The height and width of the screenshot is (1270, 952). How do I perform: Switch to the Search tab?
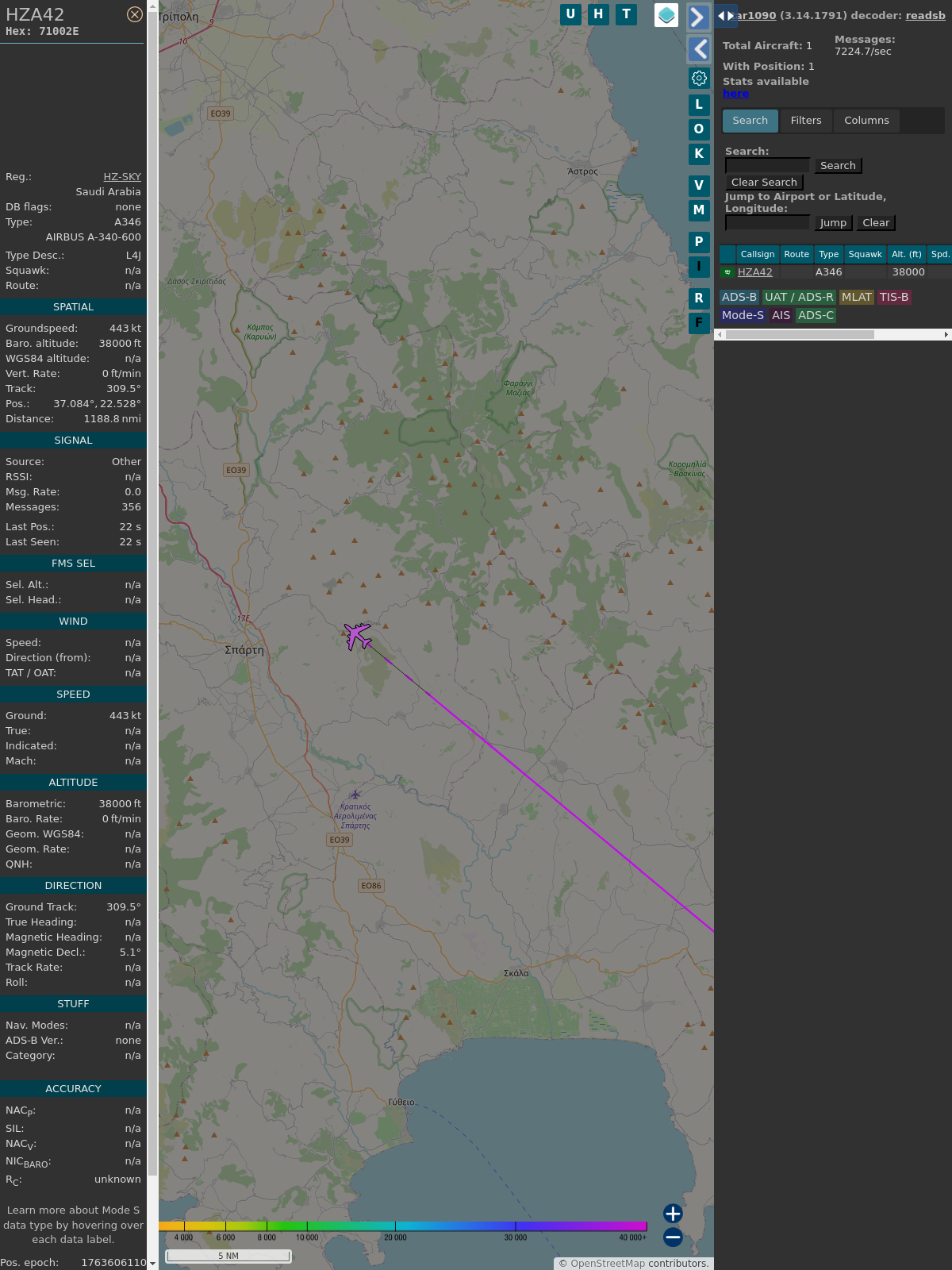click(x=750, y=121)
